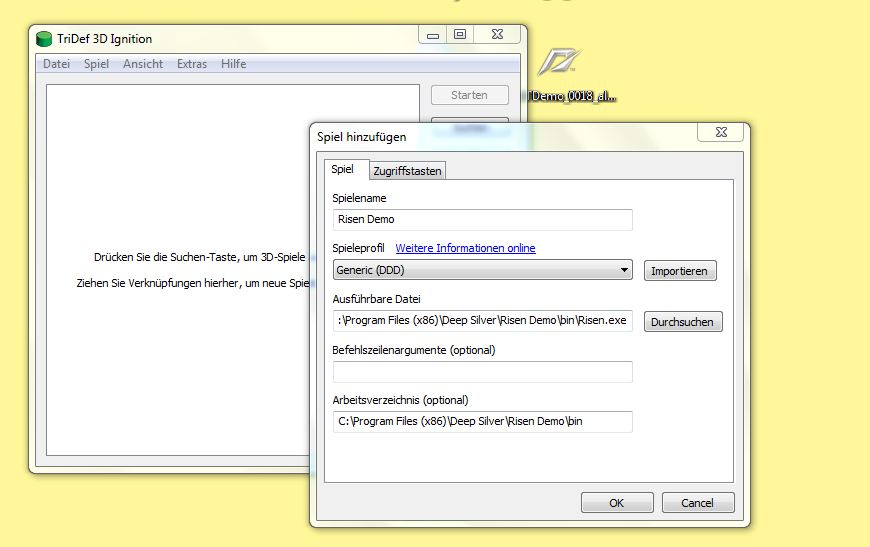Expand the Spieleprofil Generic (DDD) dropdown
This screenshot has width=870, height=547.
[x=482, y=270]
